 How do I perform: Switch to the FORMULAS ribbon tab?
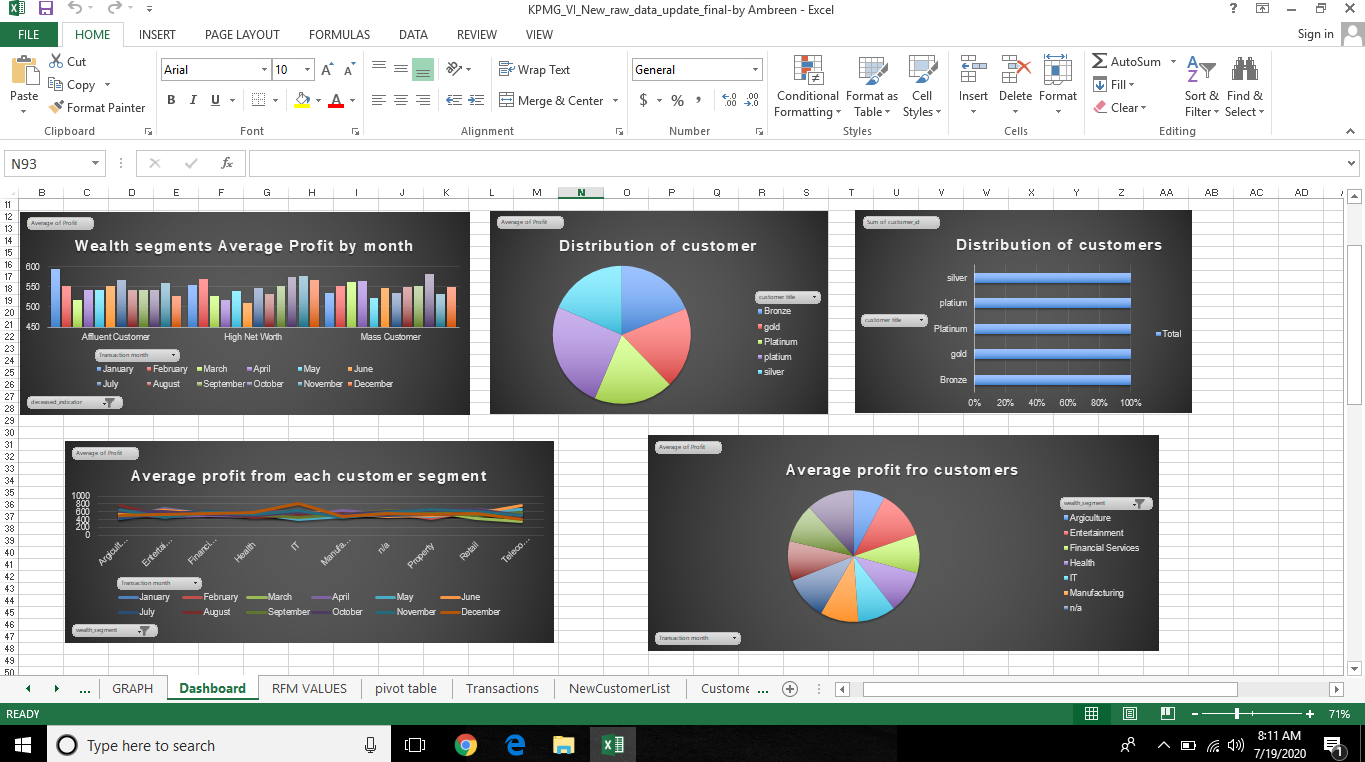pos(339,34)
